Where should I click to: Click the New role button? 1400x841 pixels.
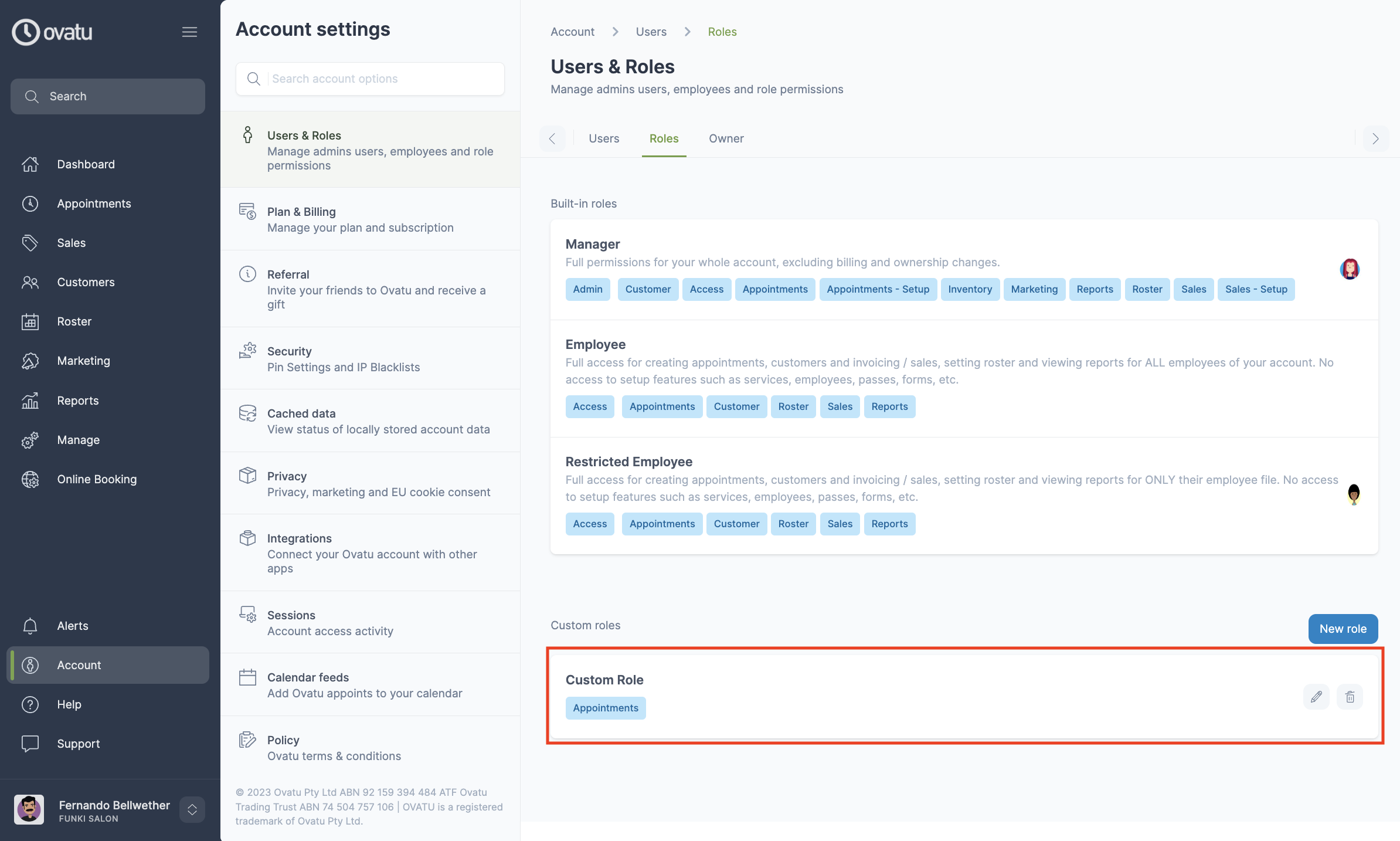1343,629
